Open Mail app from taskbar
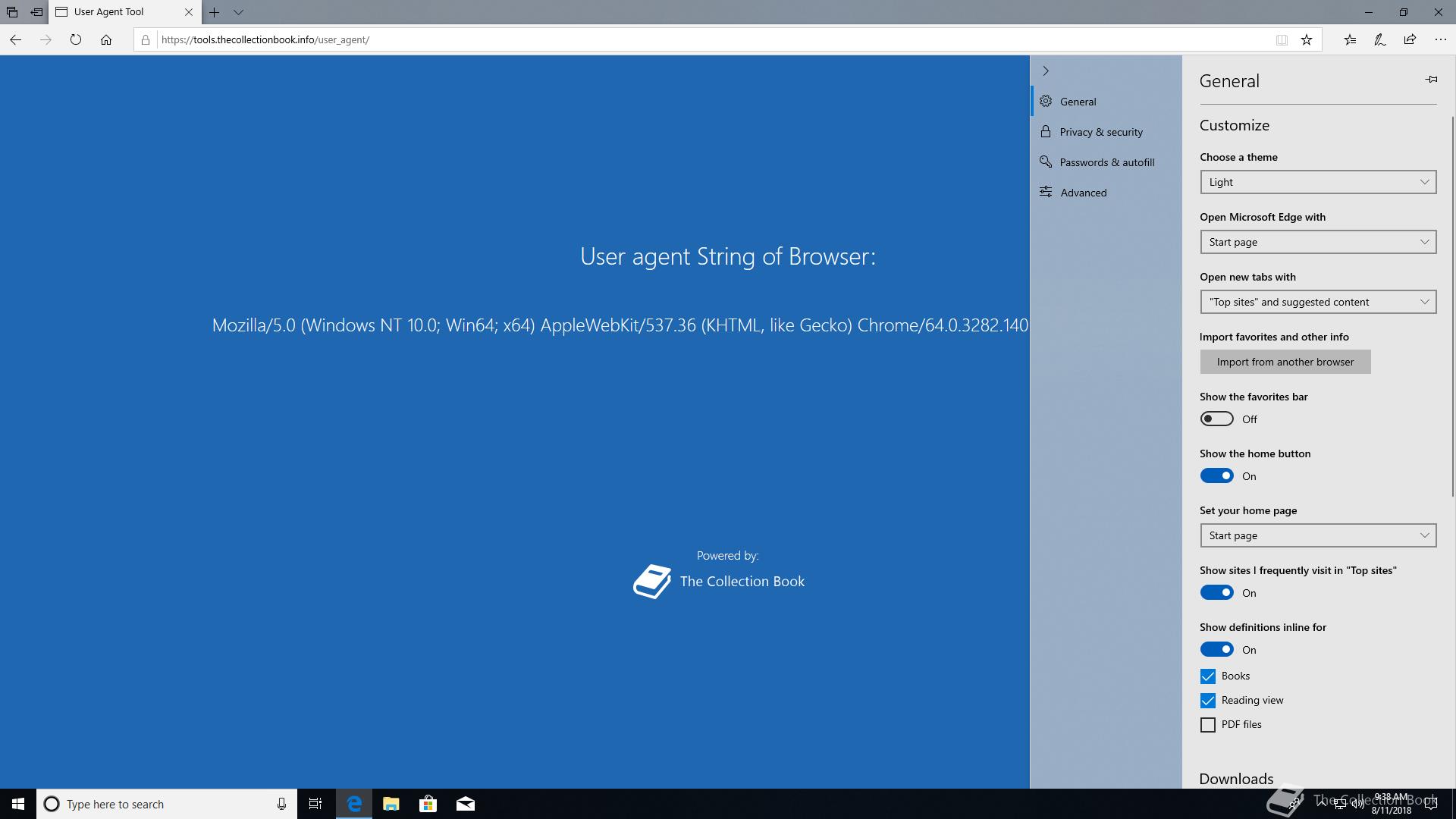 [x=466, y=804]
